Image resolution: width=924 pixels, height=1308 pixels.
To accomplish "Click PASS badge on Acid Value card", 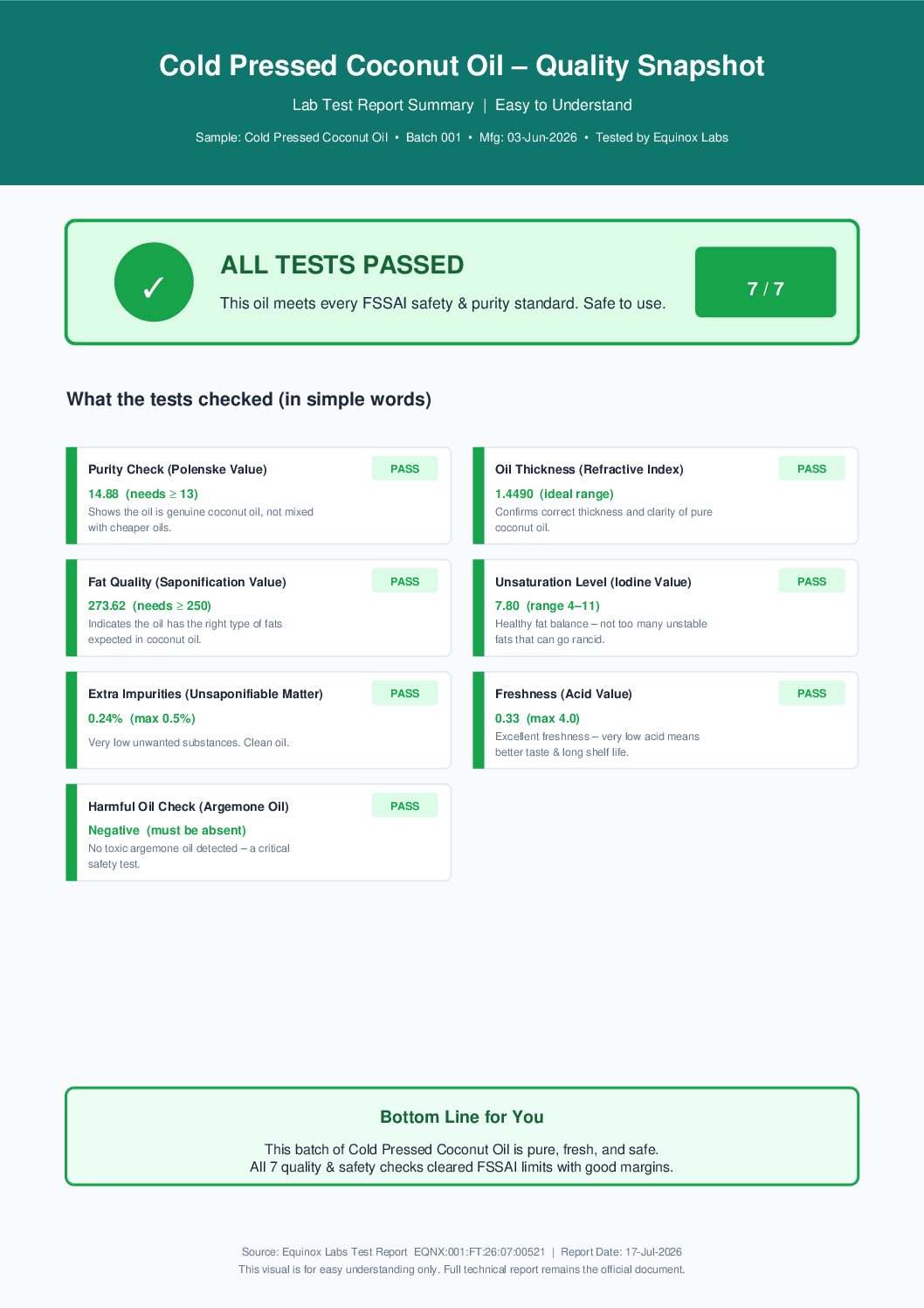I will 811,693.
